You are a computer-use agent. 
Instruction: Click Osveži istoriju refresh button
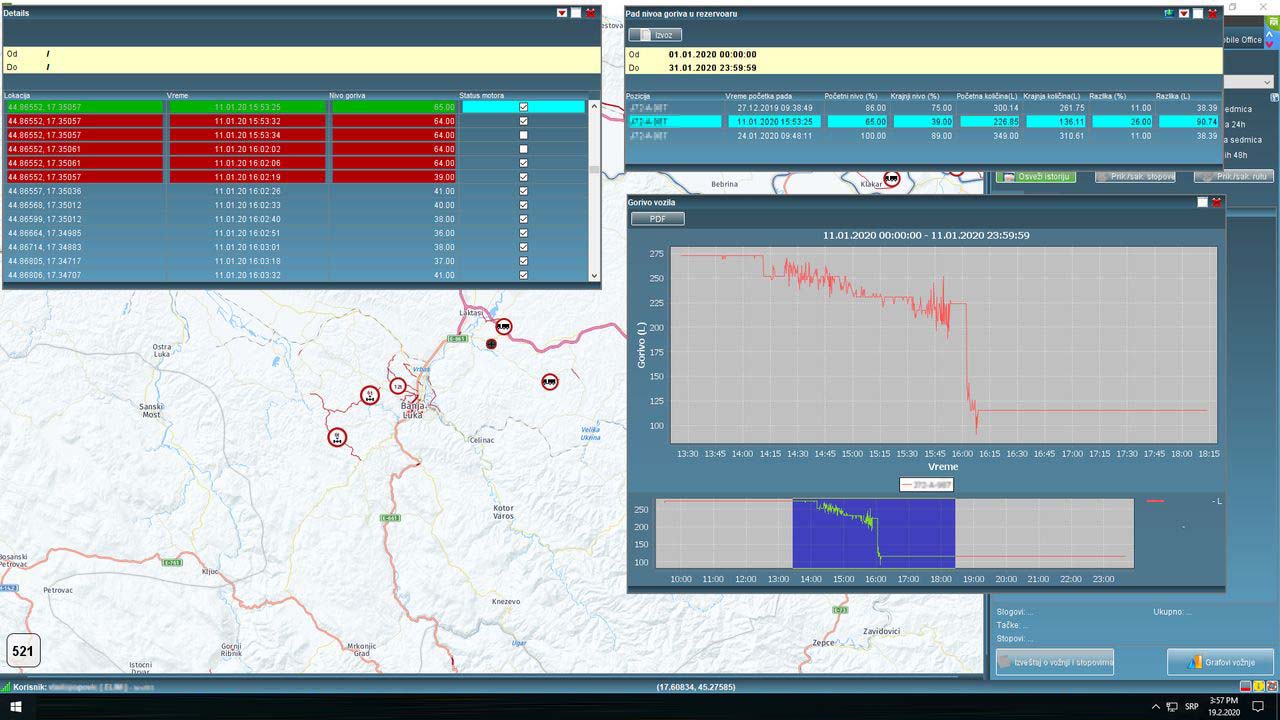pyautogui.click(x=1035, y=177)
